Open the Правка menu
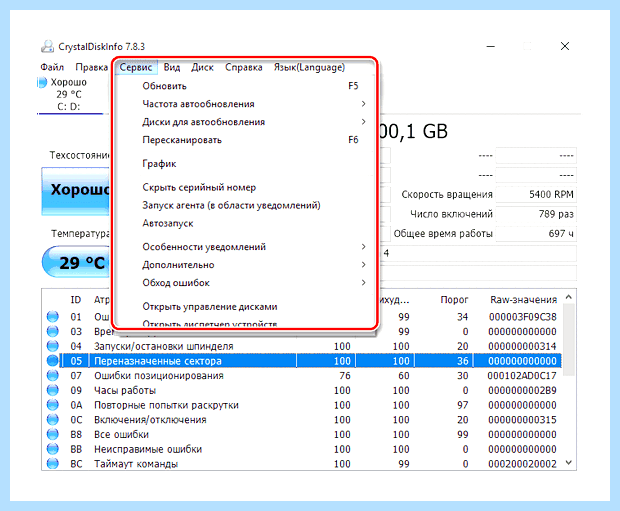The width and height of the screenshot is (620, 511). point(92,67)
